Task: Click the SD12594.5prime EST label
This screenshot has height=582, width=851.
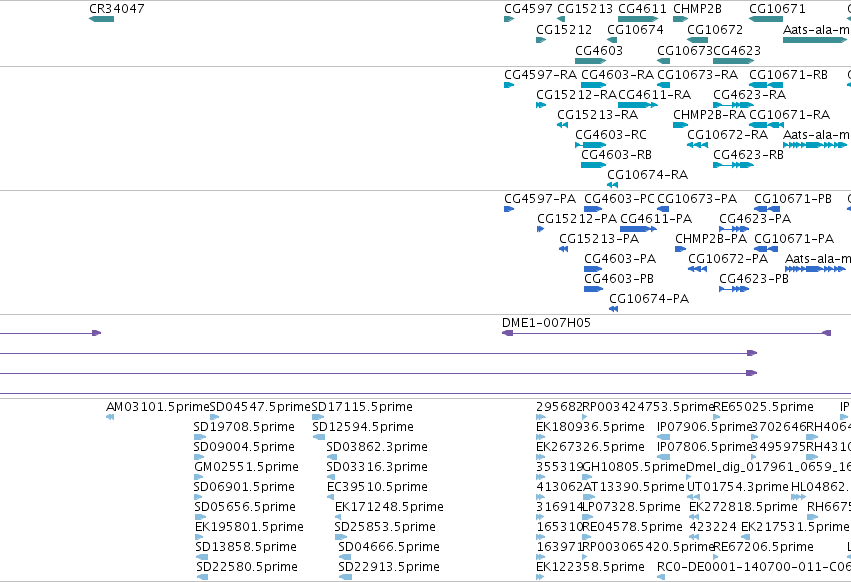Action: (363, 427)
